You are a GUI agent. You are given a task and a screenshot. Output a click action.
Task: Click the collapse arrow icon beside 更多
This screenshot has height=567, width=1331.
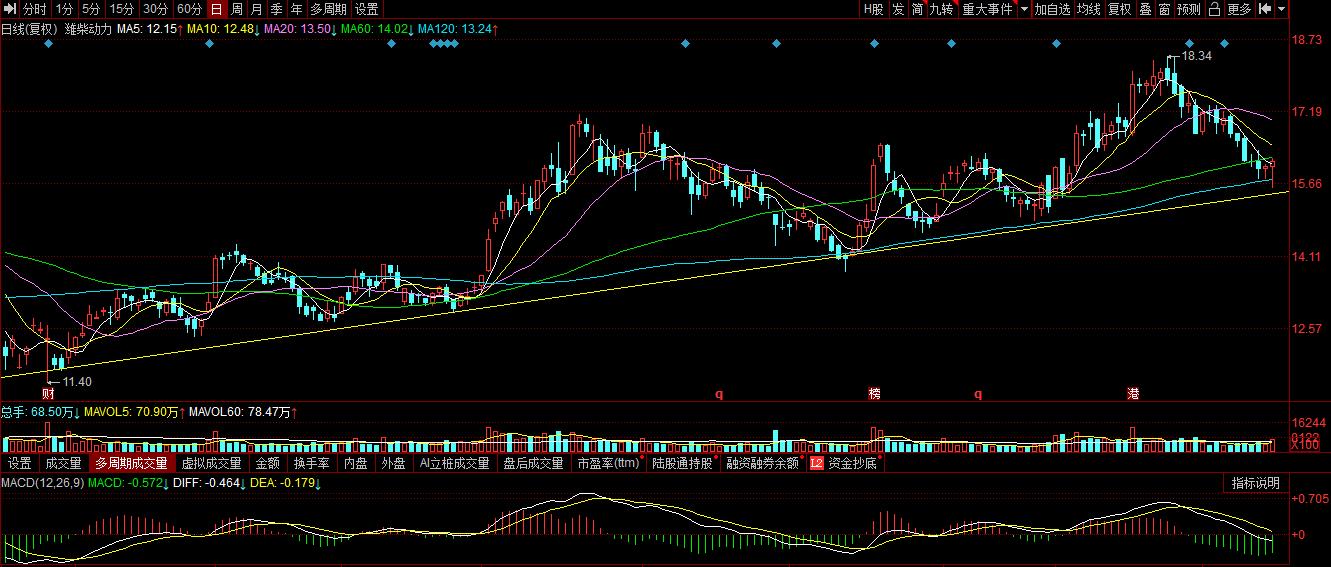[1265, 9]
